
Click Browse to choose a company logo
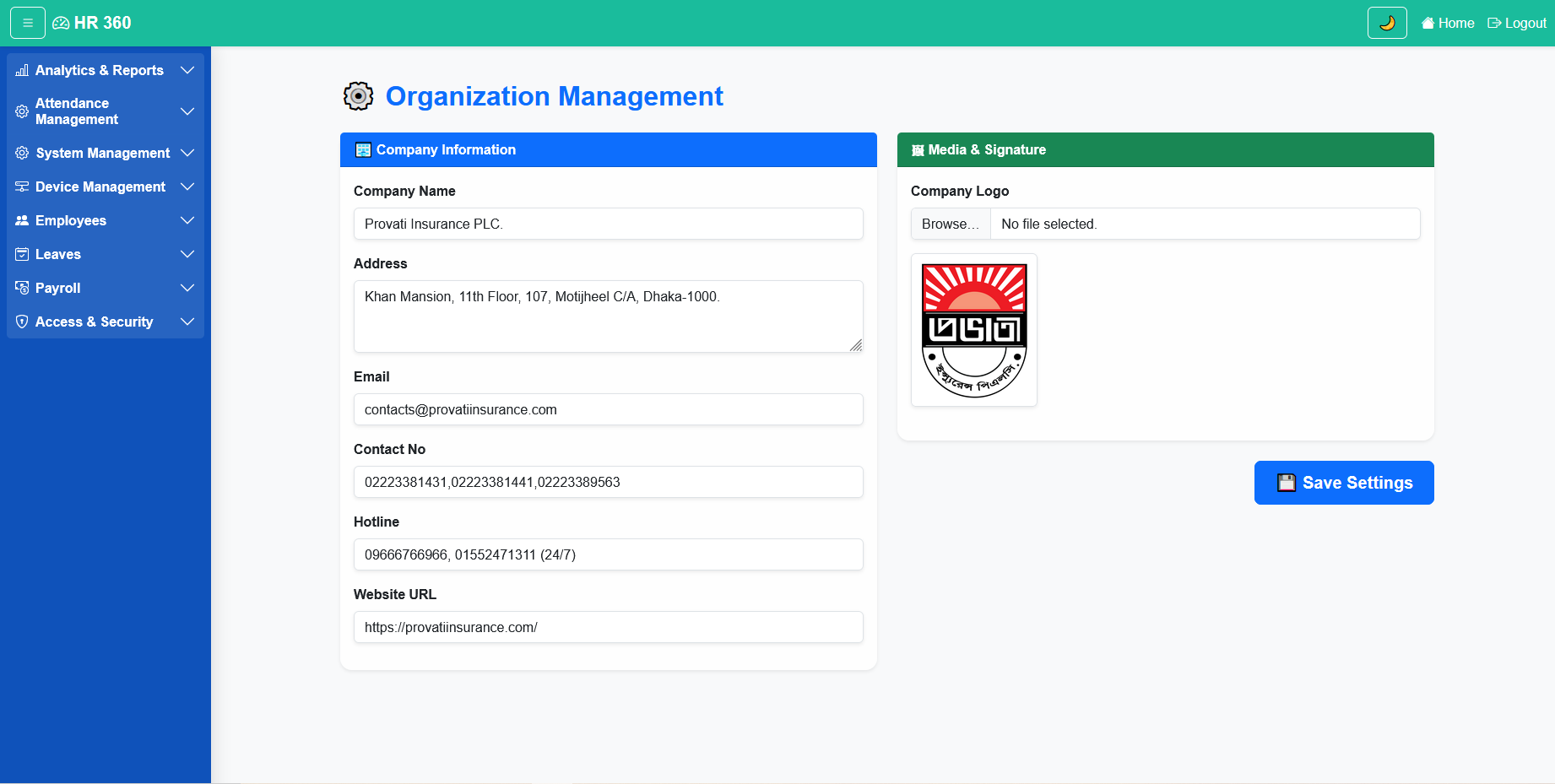[x=950, y=224]
